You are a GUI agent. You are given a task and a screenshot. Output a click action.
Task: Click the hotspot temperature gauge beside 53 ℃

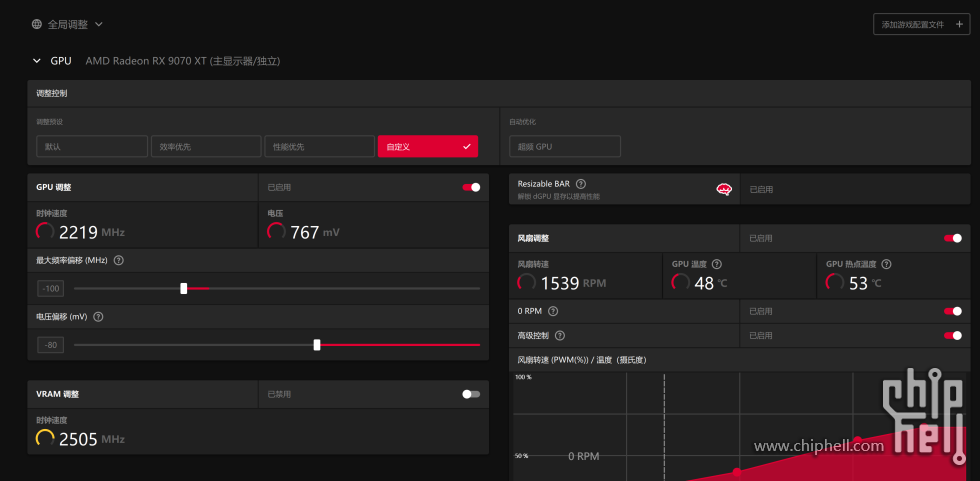(835, 283)
